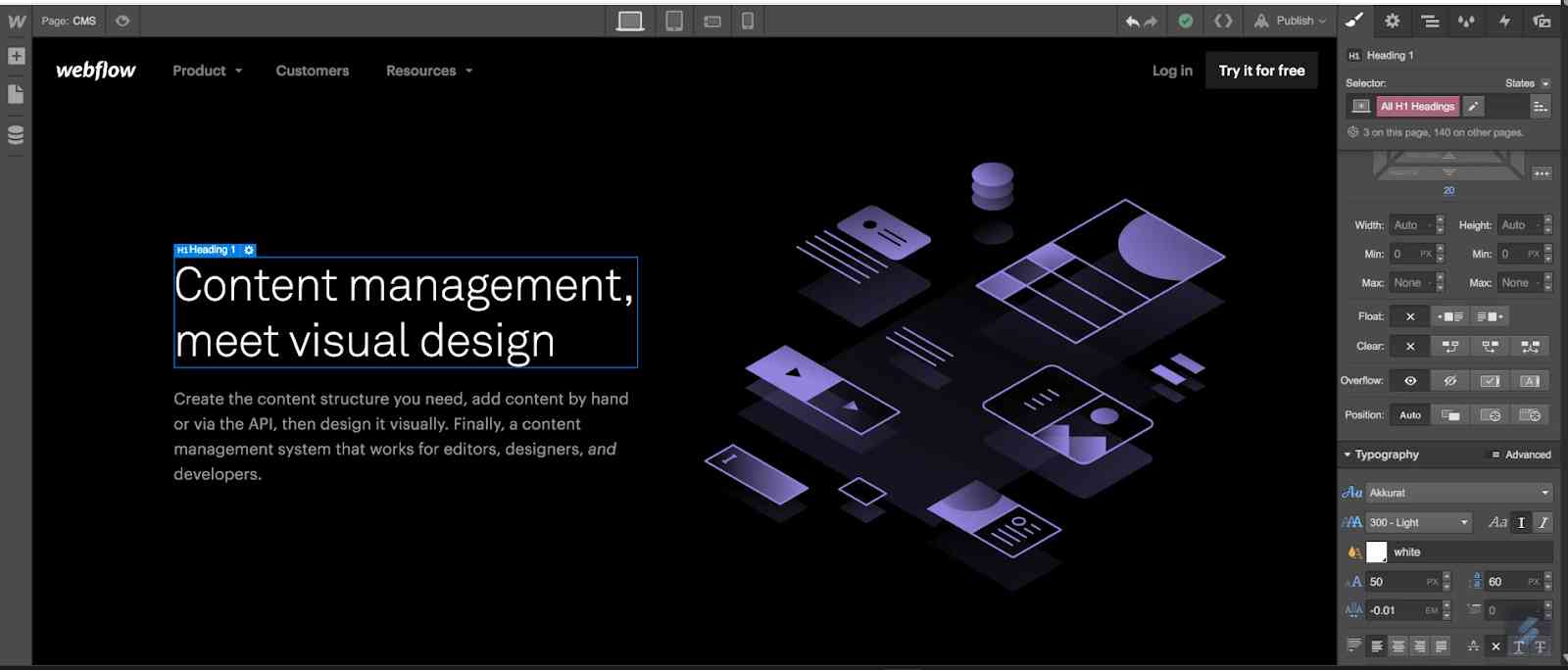The width and height of the screenshot is (1568, 670).
Task: Set Overflow to scroll
Action: click(1490, 381)
